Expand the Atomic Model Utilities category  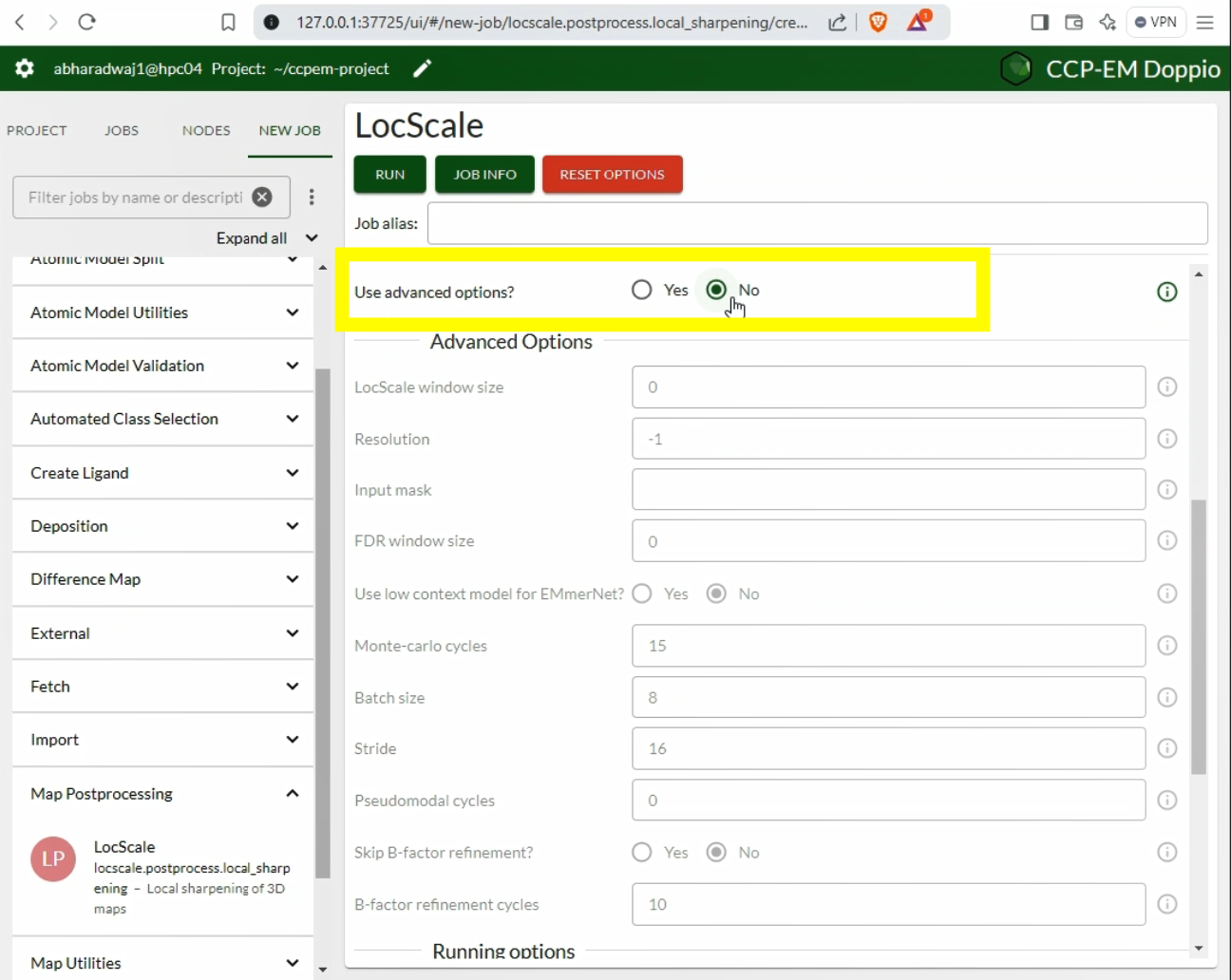162,312
